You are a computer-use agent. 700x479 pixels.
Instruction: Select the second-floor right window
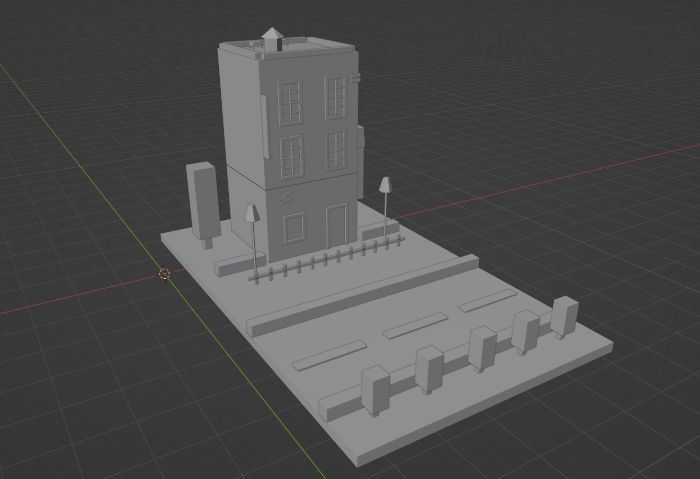[336, 150]
